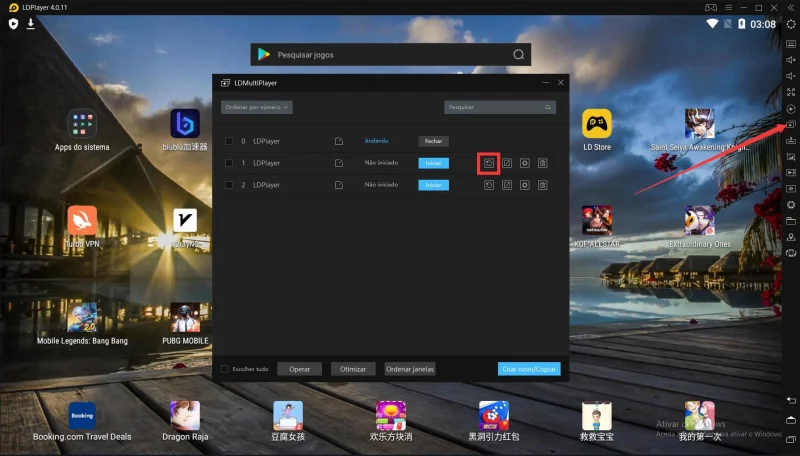Click the search magnifier in games bar

click(518, 55)
